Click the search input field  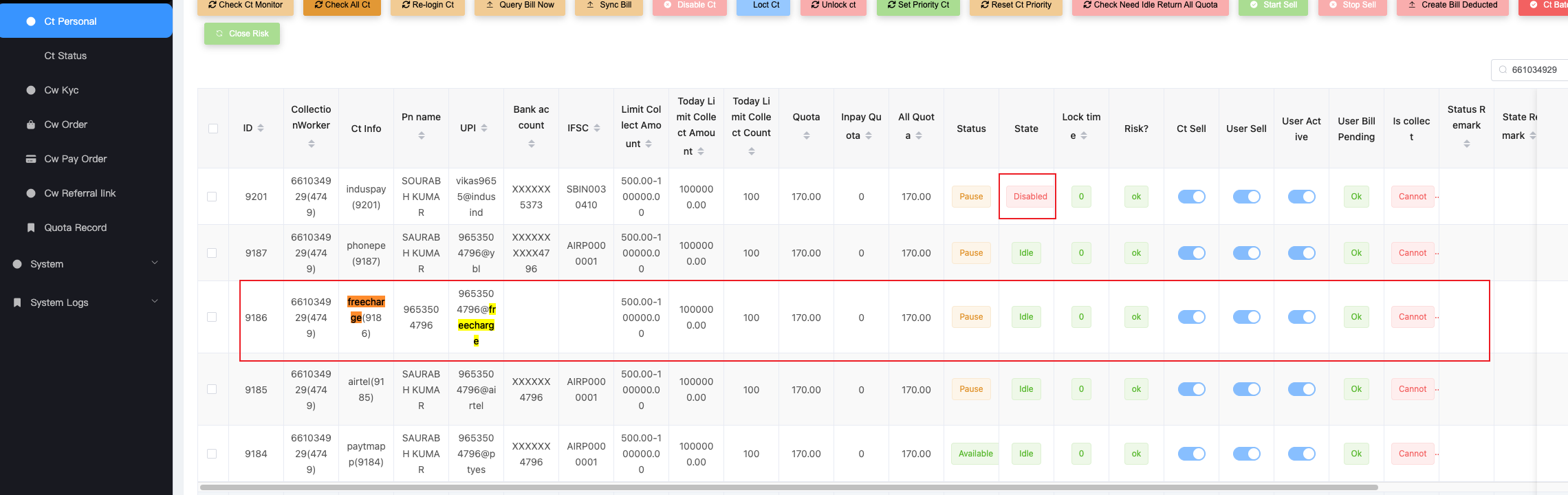[1537, 70]
